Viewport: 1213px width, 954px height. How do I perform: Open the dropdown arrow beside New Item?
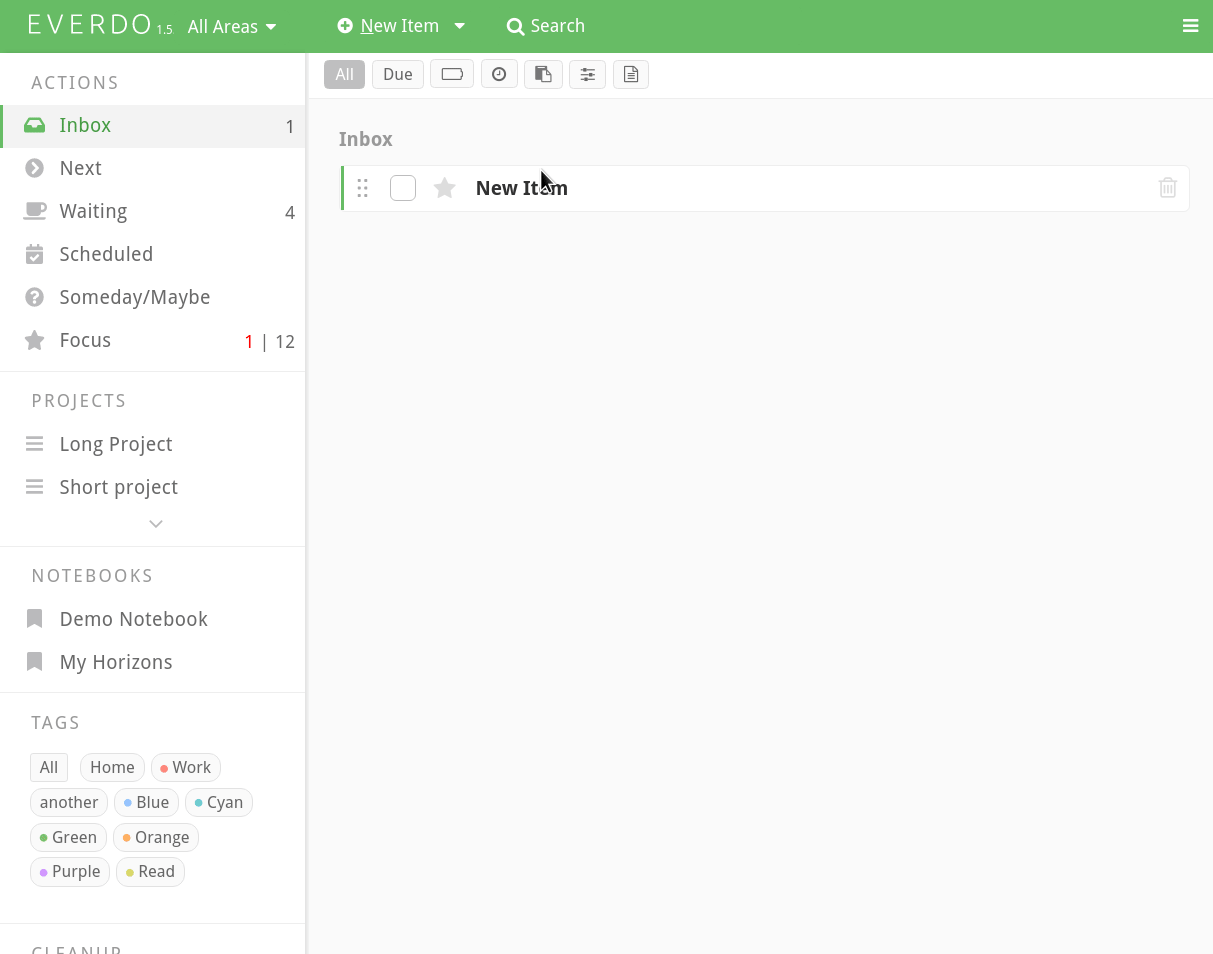click(x=460, y=26)
